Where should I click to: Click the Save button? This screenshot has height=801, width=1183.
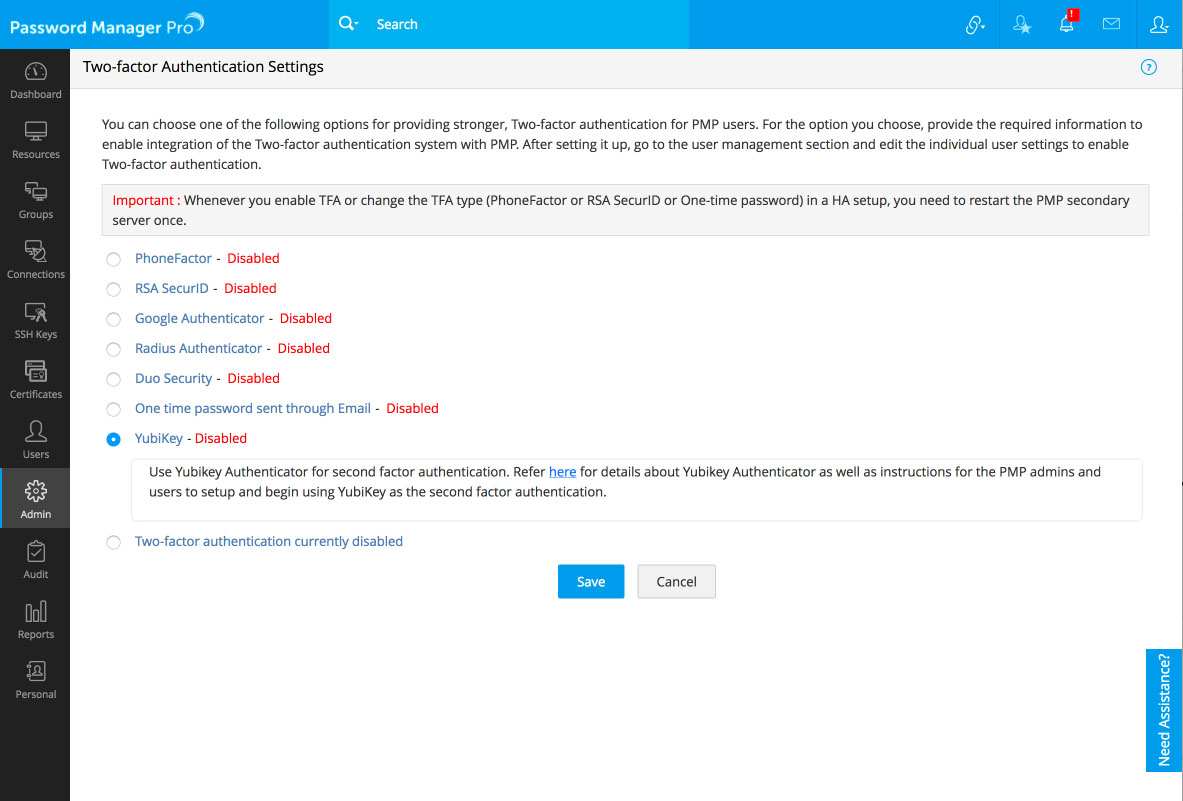click(x=591, y=582)
